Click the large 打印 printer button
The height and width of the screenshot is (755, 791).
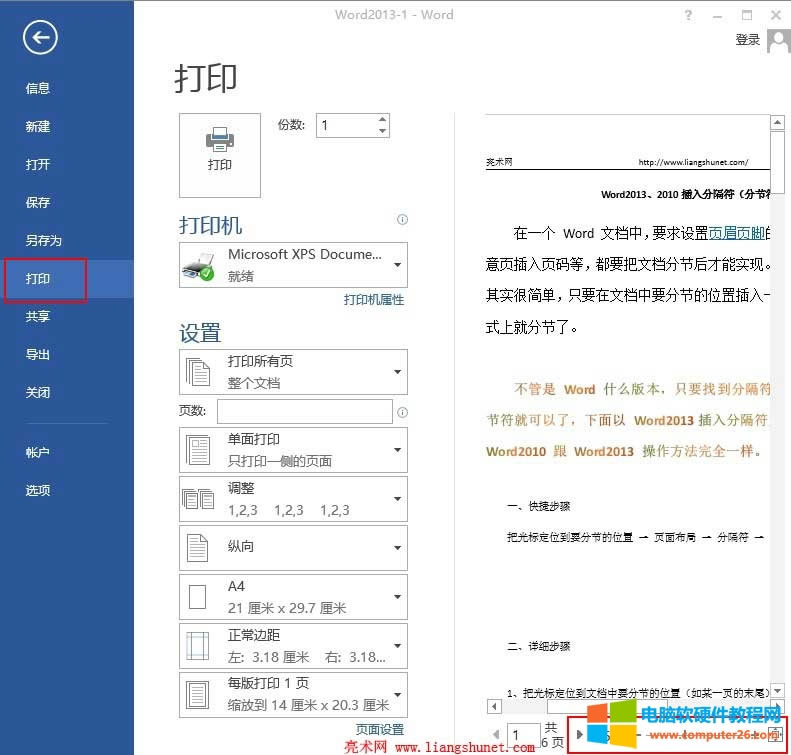point(220,154)
